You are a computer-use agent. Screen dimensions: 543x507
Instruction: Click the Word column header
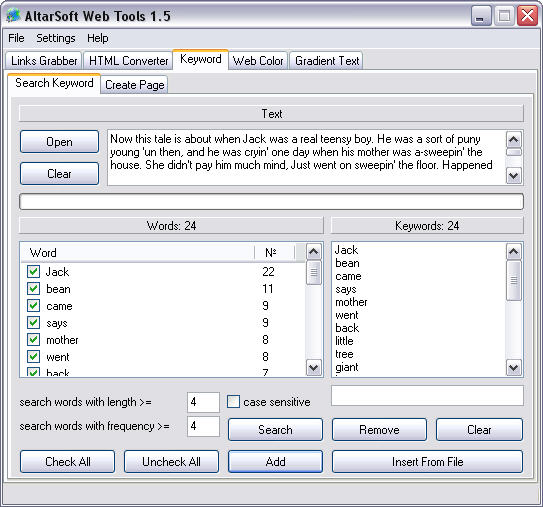(x=137, y=252)
